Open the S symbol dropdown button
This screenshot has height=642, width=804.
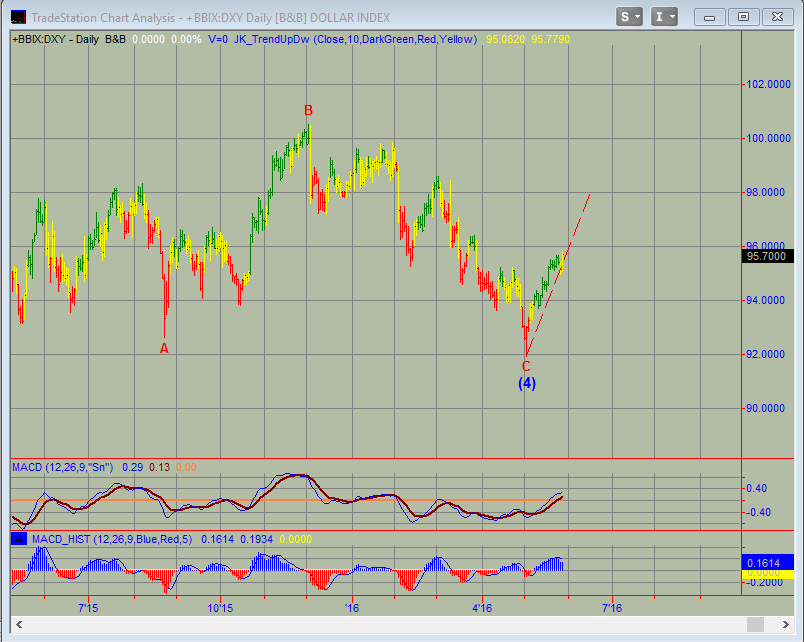tap(629, 17)
